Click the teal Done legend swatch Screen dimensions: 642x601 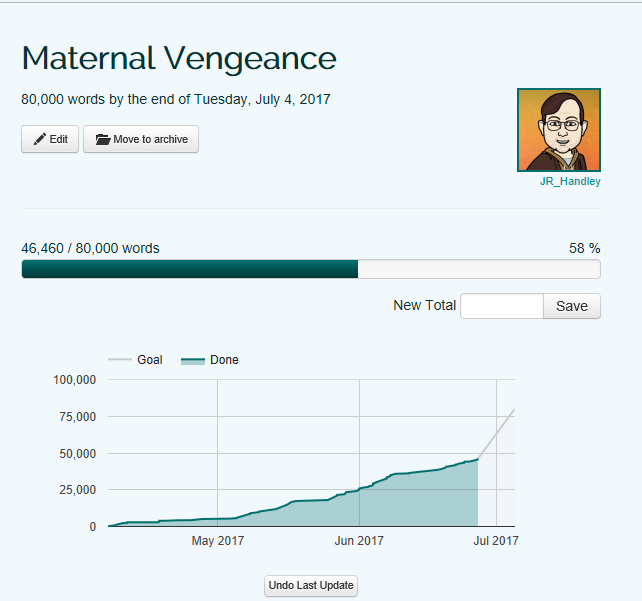193,360
